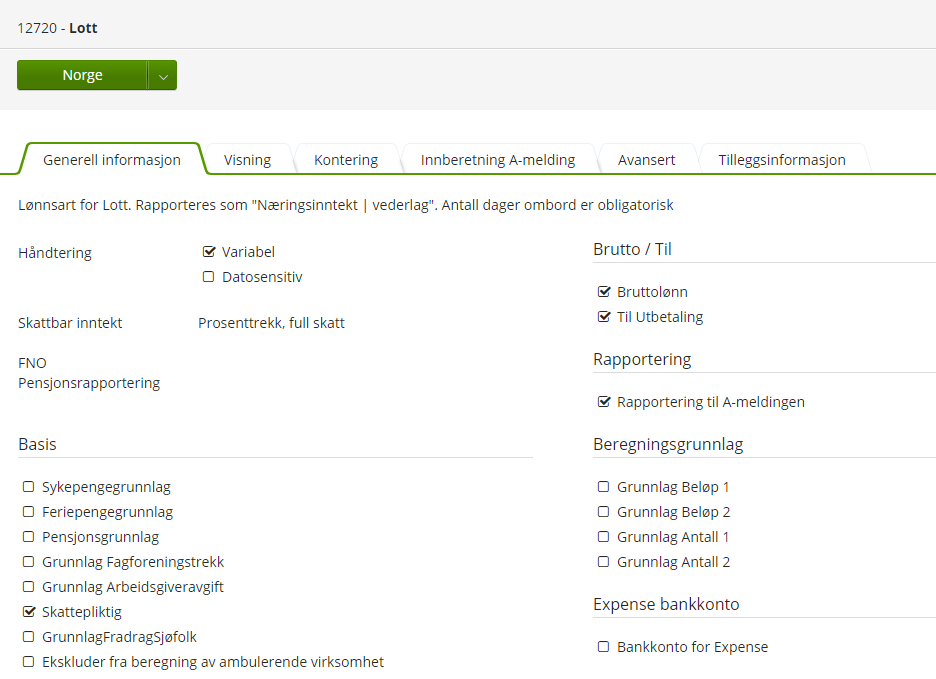
Task: Uncheck the Skattepliktig checkbox
Action: click(x=29, y=612)
